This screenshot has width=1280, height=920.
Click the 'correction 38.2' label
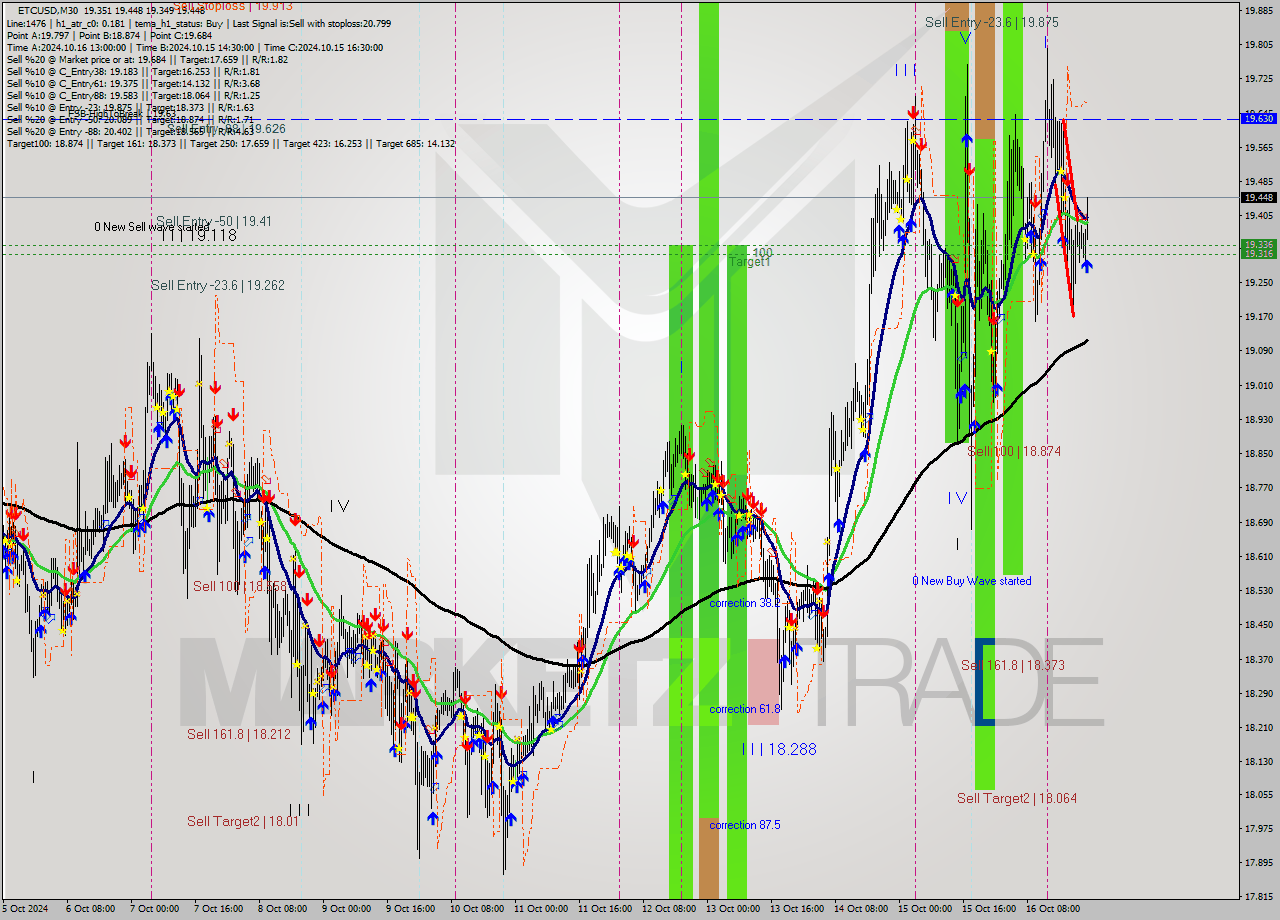[745, 603]
